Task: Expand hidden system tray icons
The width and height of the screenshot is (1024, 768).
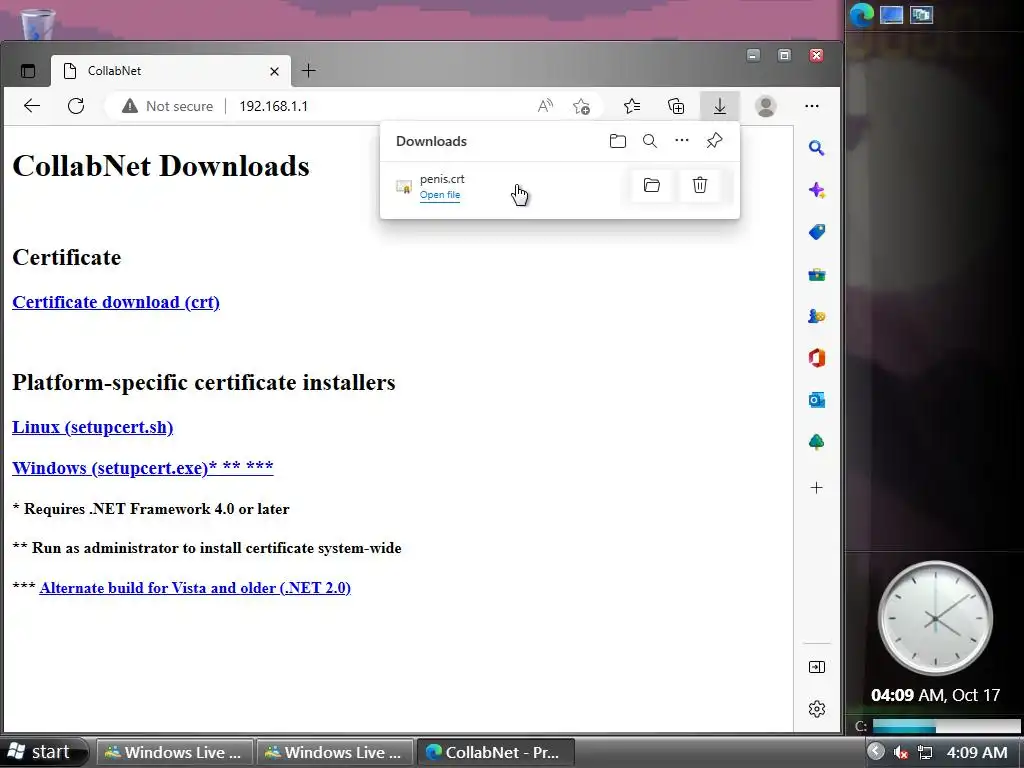Action: pyautogui.click(x=876, y=752)
